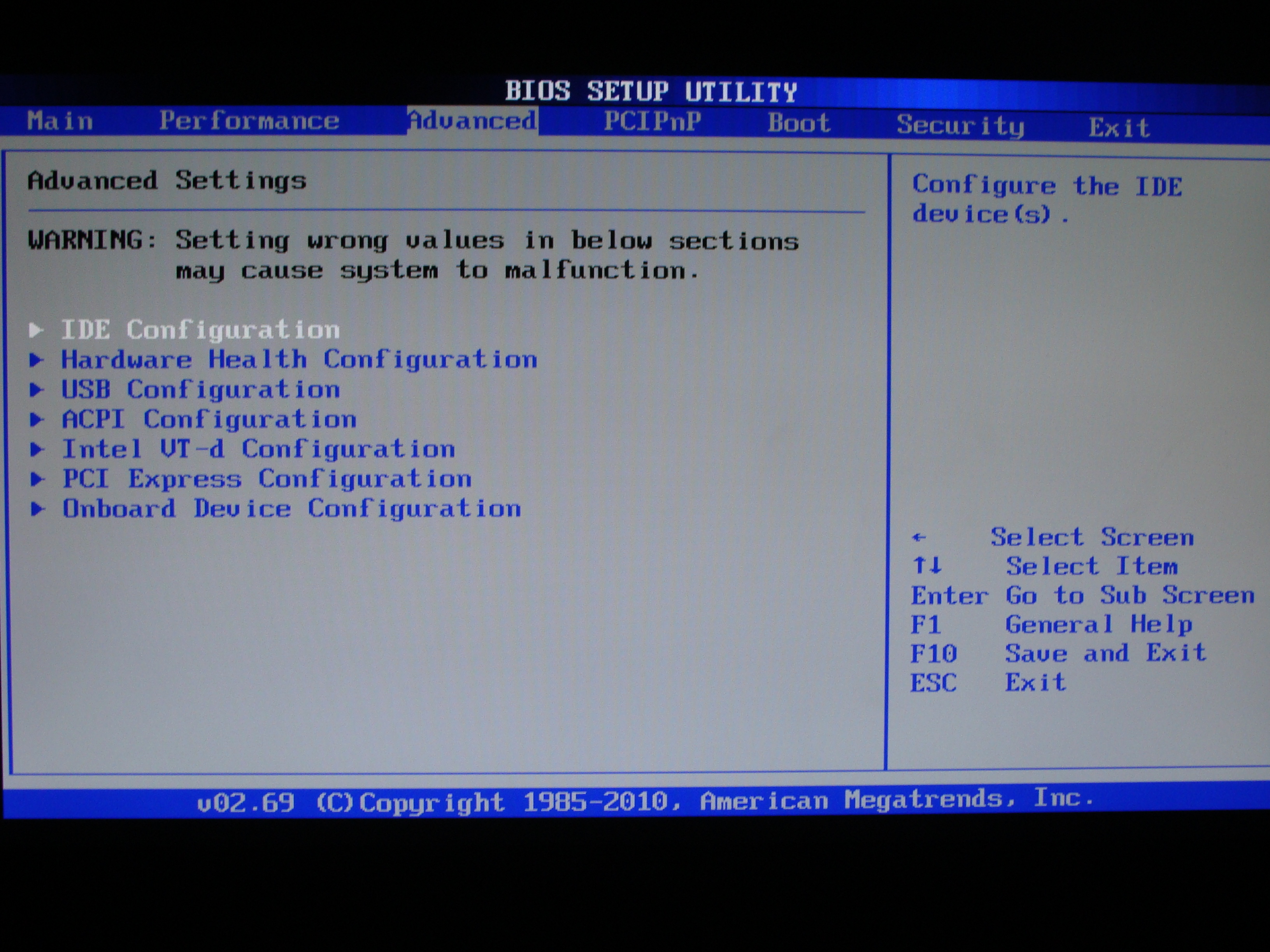Viewport: 1270px width, 952px height.
Task: Click the up-down arrows key icon
Action: point(927,566)
